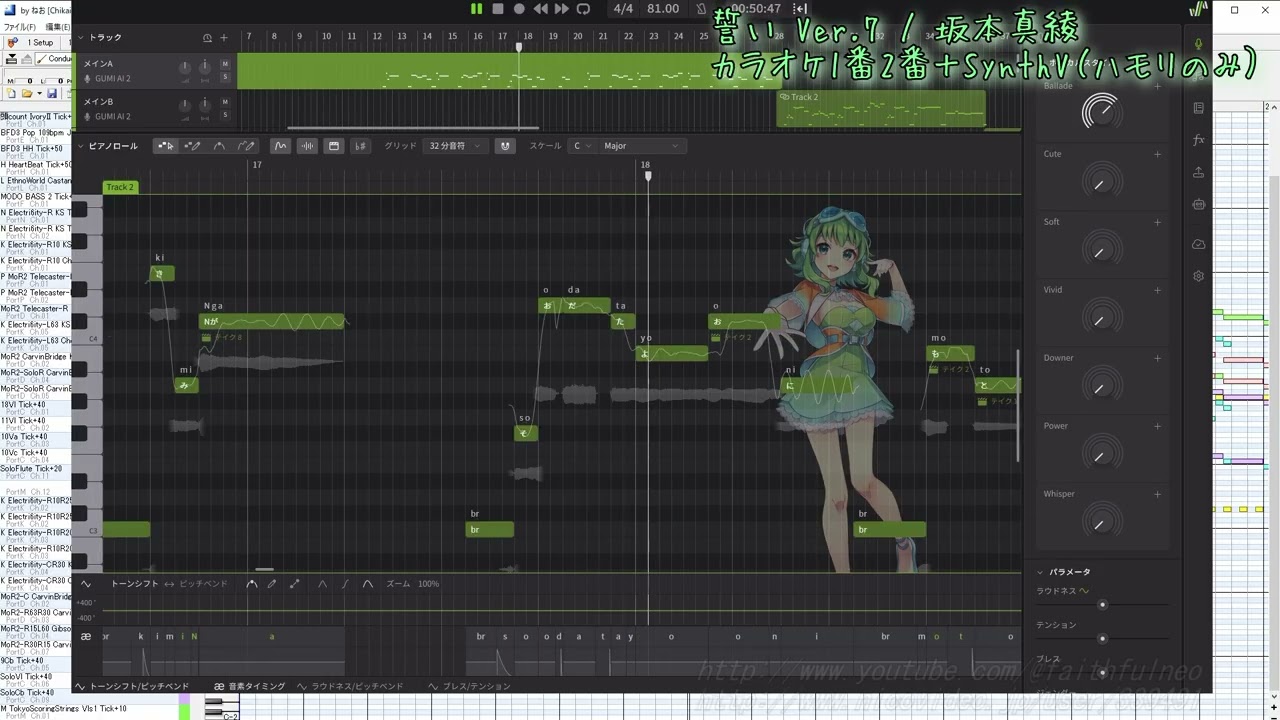Open the ファイル(F) menu in background window
Viewport: 1280px width, 720px height.
click(20, 27)
